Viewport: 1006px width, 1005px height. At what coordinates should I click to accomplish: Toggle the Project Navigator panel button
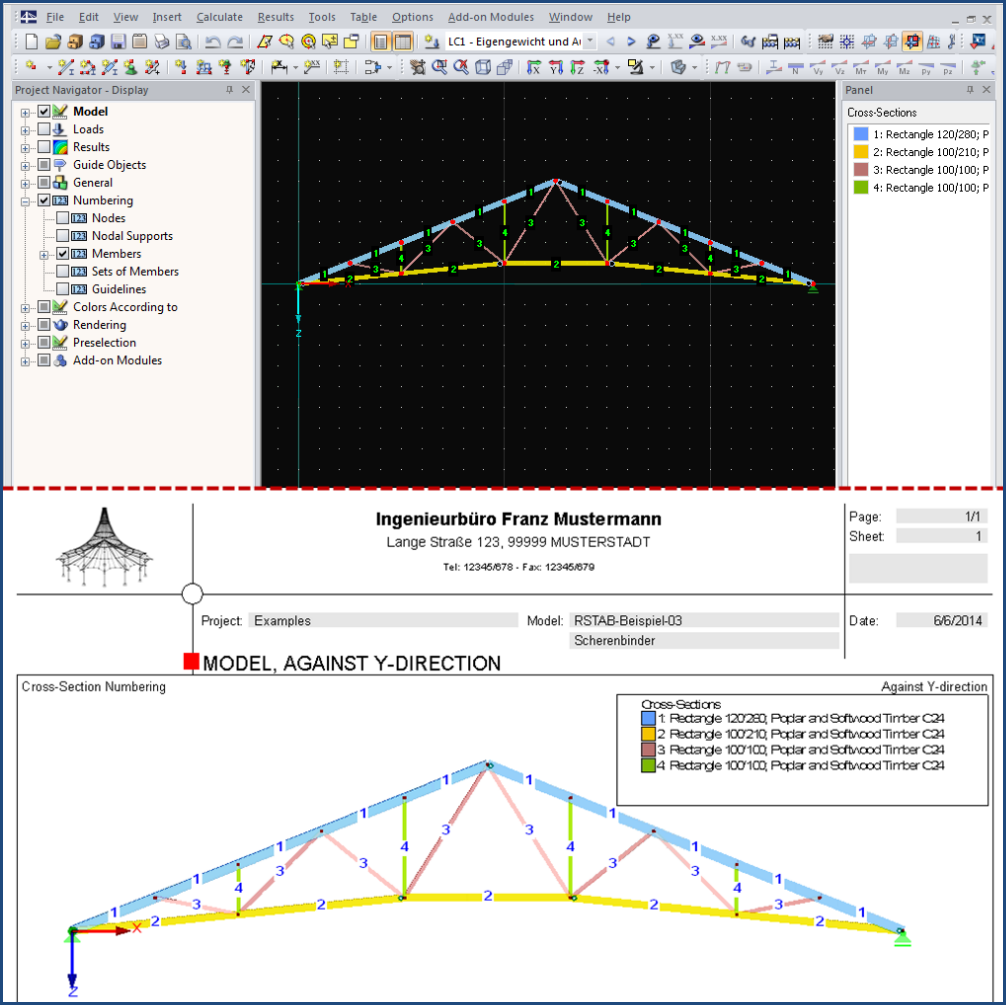click(x=380, y=42)
